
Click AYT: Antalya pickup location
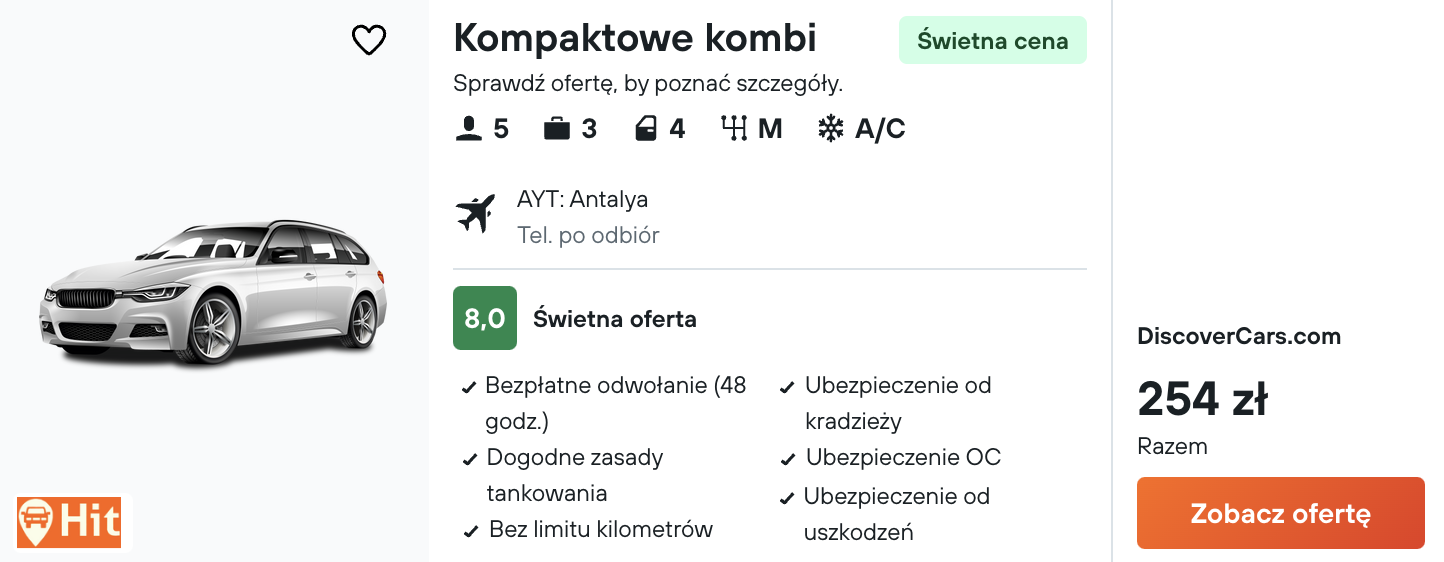click(x=582, y=199)
